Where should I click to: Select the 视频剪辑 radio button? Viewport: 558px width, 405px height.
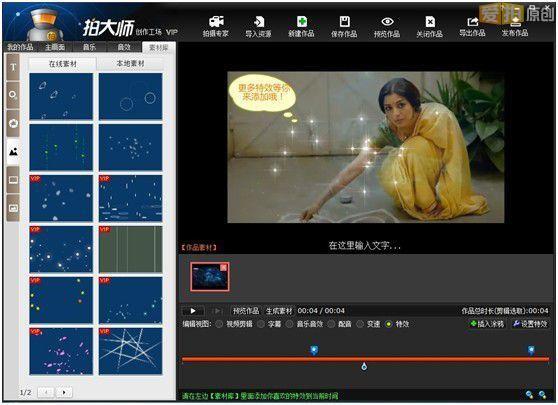219,324
